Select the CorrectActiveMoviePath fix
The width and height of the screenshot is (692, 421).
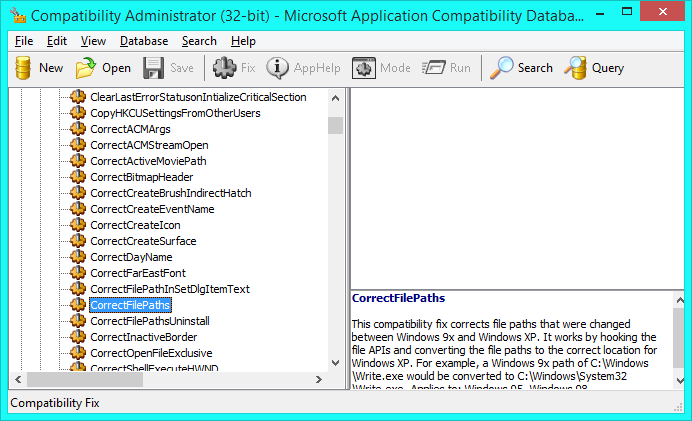click(x=148, y=161)
